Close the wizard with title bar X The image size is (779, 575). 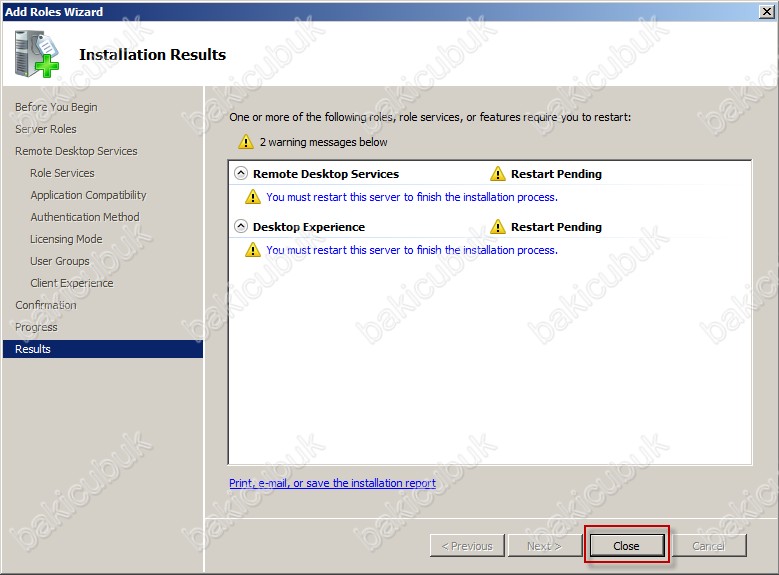(x=767, y=11)
